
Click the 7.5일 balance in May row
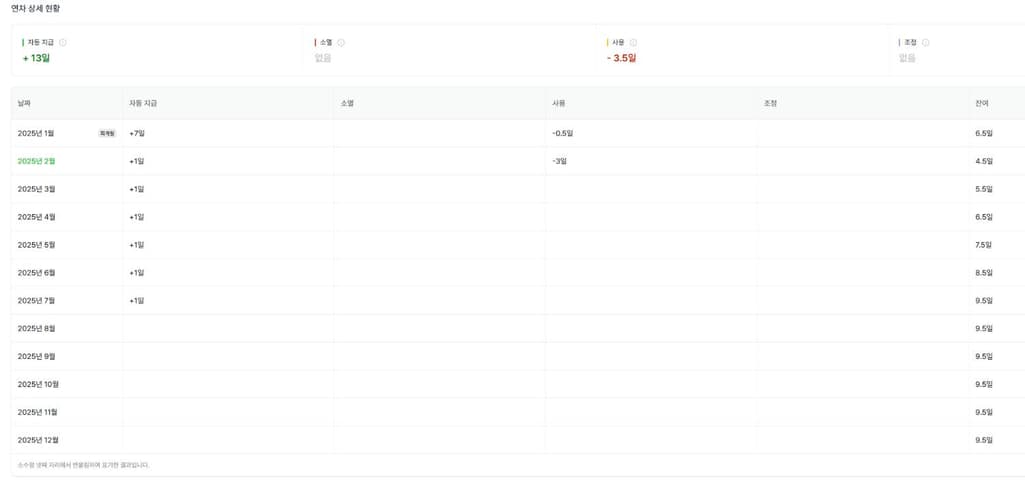point(984,245)
